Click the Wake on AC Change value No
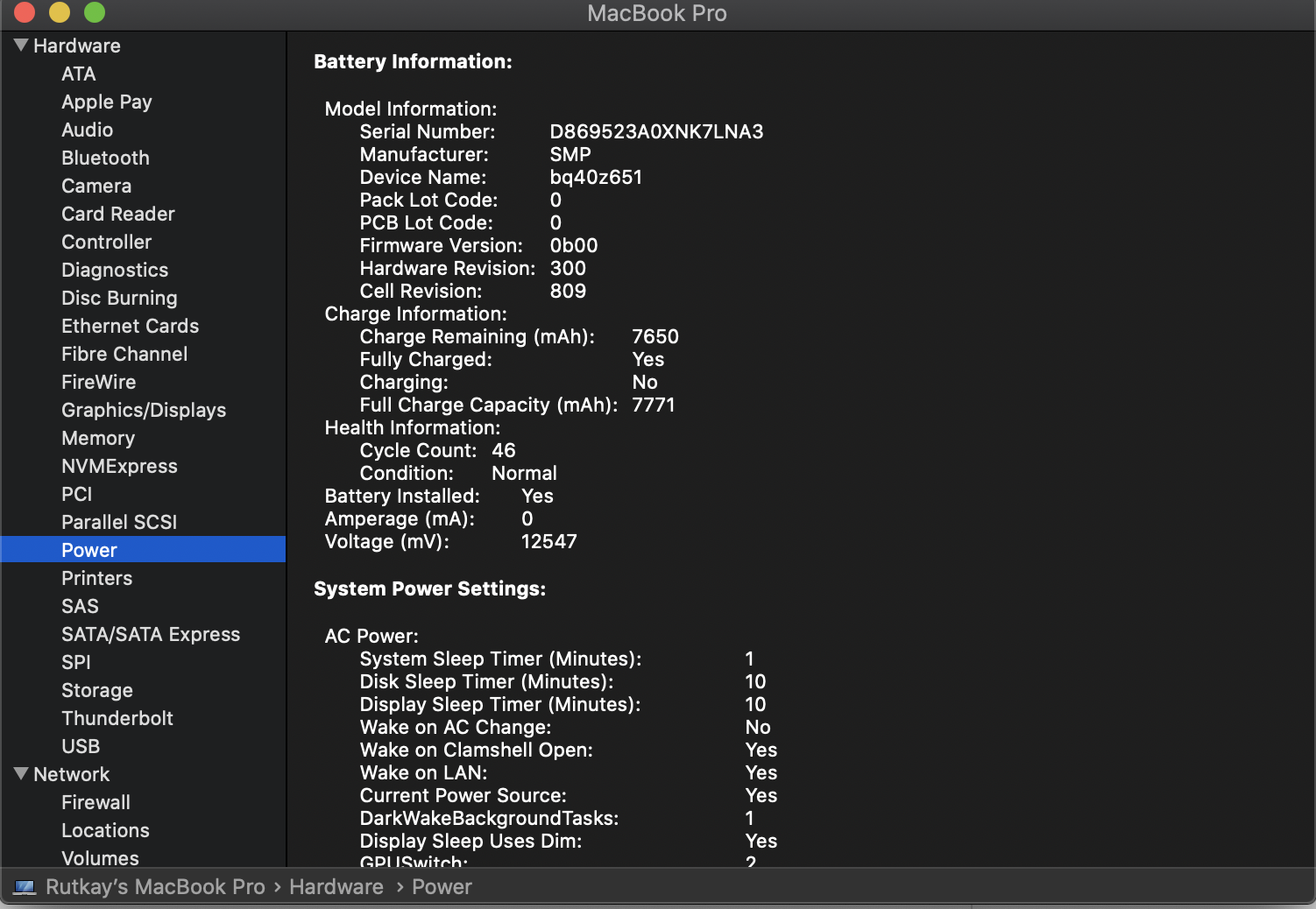Viewport: 1316px width, 909px height. click(x=758, y=727)
